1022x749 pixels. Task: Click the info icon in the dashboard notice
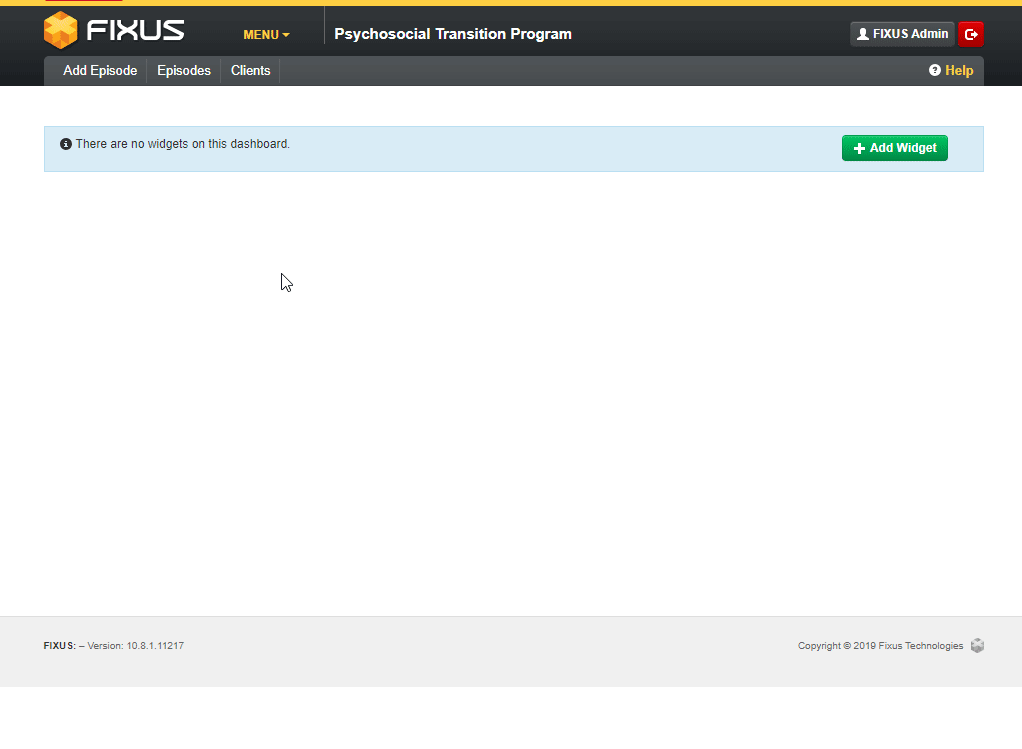[x=66, y=144]
